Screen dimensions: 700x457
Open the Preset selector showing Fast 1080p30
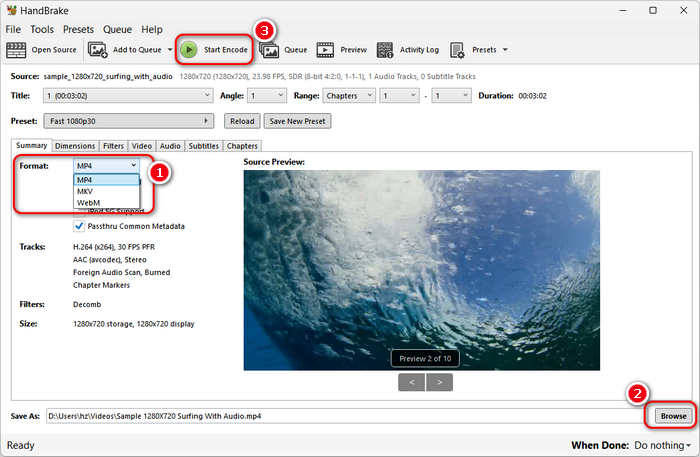129,121
